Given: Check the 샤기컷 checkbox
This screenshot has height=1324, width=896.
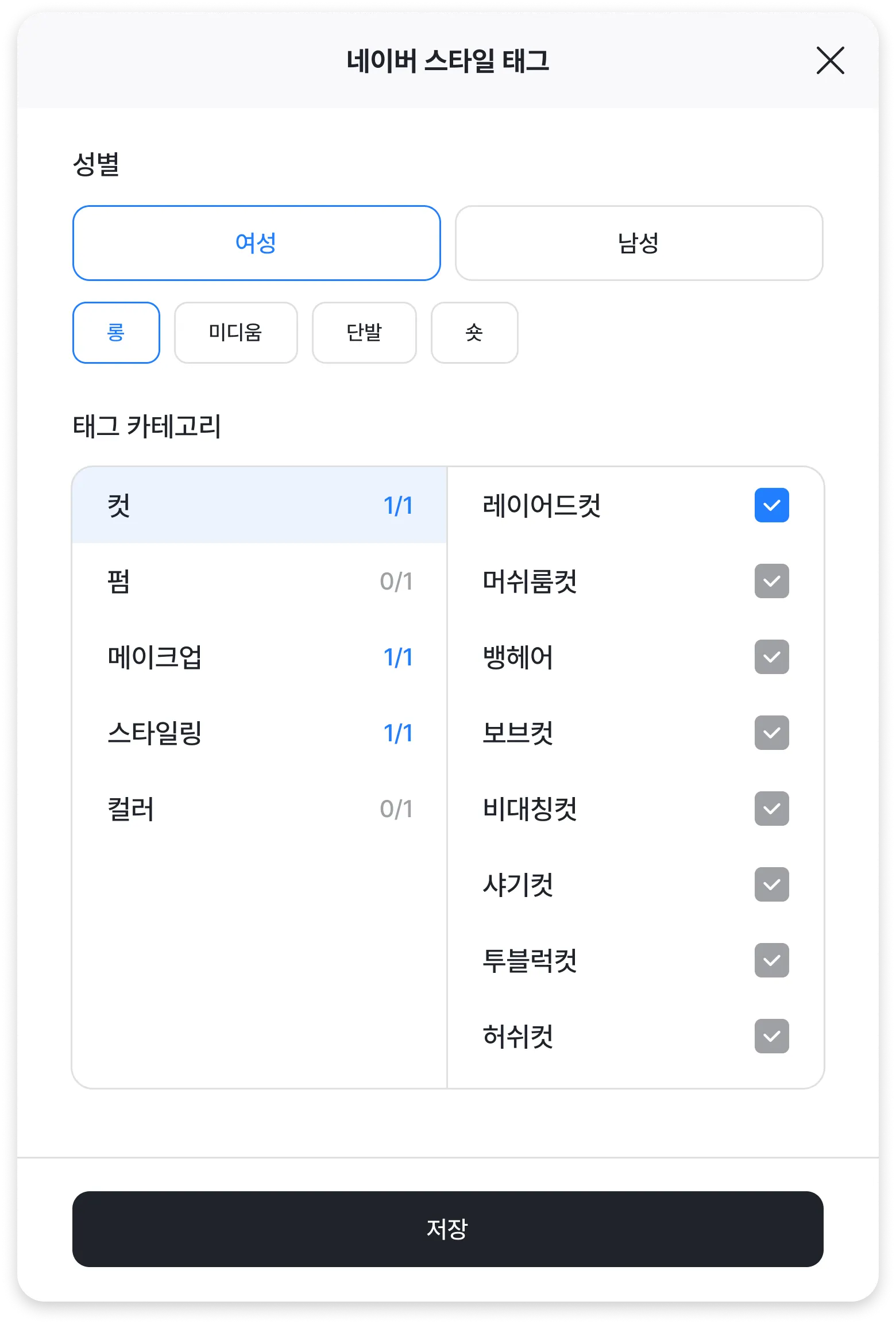Looking at the screenshot, I should click(771, 884).
